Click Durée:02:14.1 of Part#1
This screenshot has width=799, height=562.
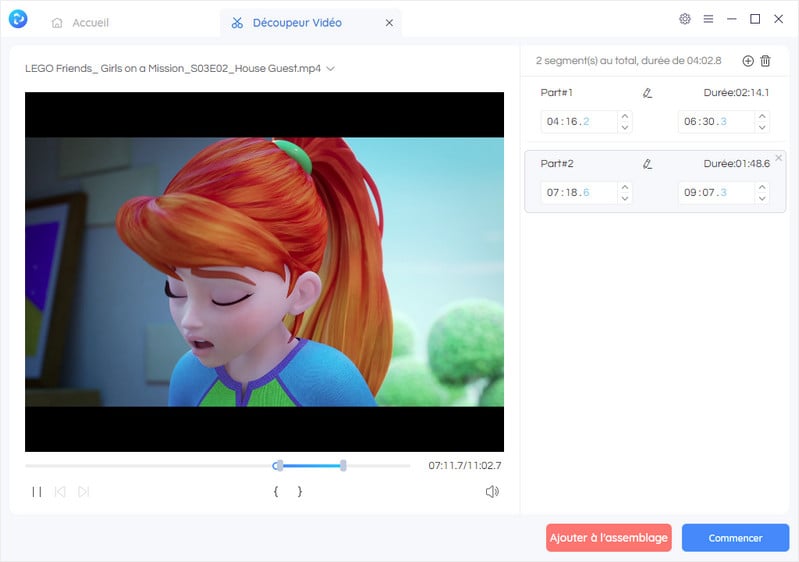pyautogui.click(x=736, y=93)
